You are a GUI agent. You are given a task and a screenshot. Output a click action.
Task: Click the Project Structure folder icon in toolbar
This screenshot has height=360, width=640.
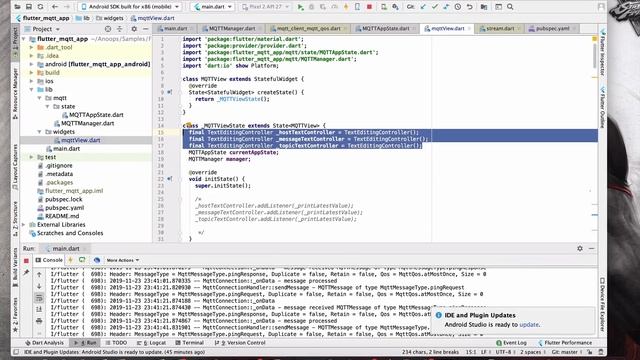[484, 7]
